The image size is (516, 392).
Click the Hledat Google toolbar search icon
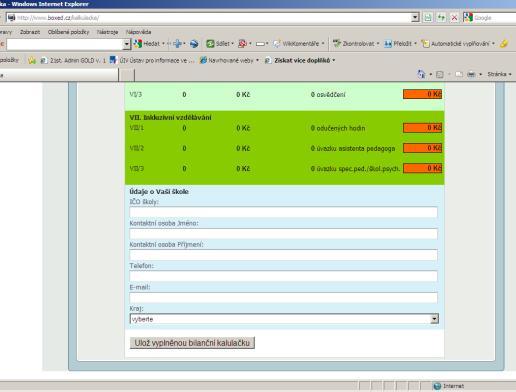point(138,44)
